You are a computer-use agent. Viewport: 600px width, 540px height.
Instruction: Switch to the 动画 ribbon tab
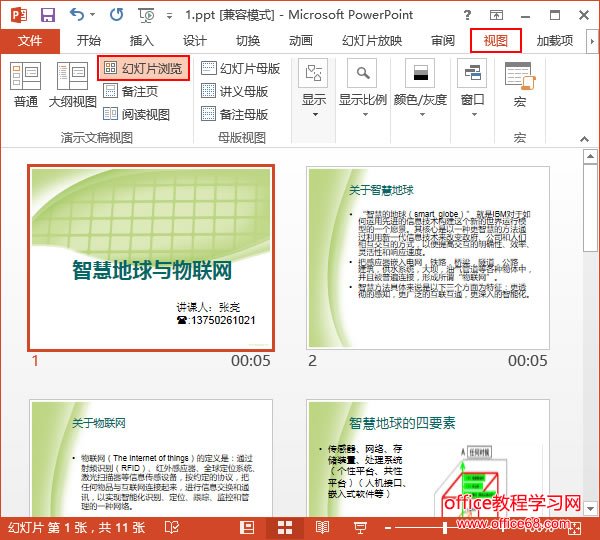tap(301, 41)
